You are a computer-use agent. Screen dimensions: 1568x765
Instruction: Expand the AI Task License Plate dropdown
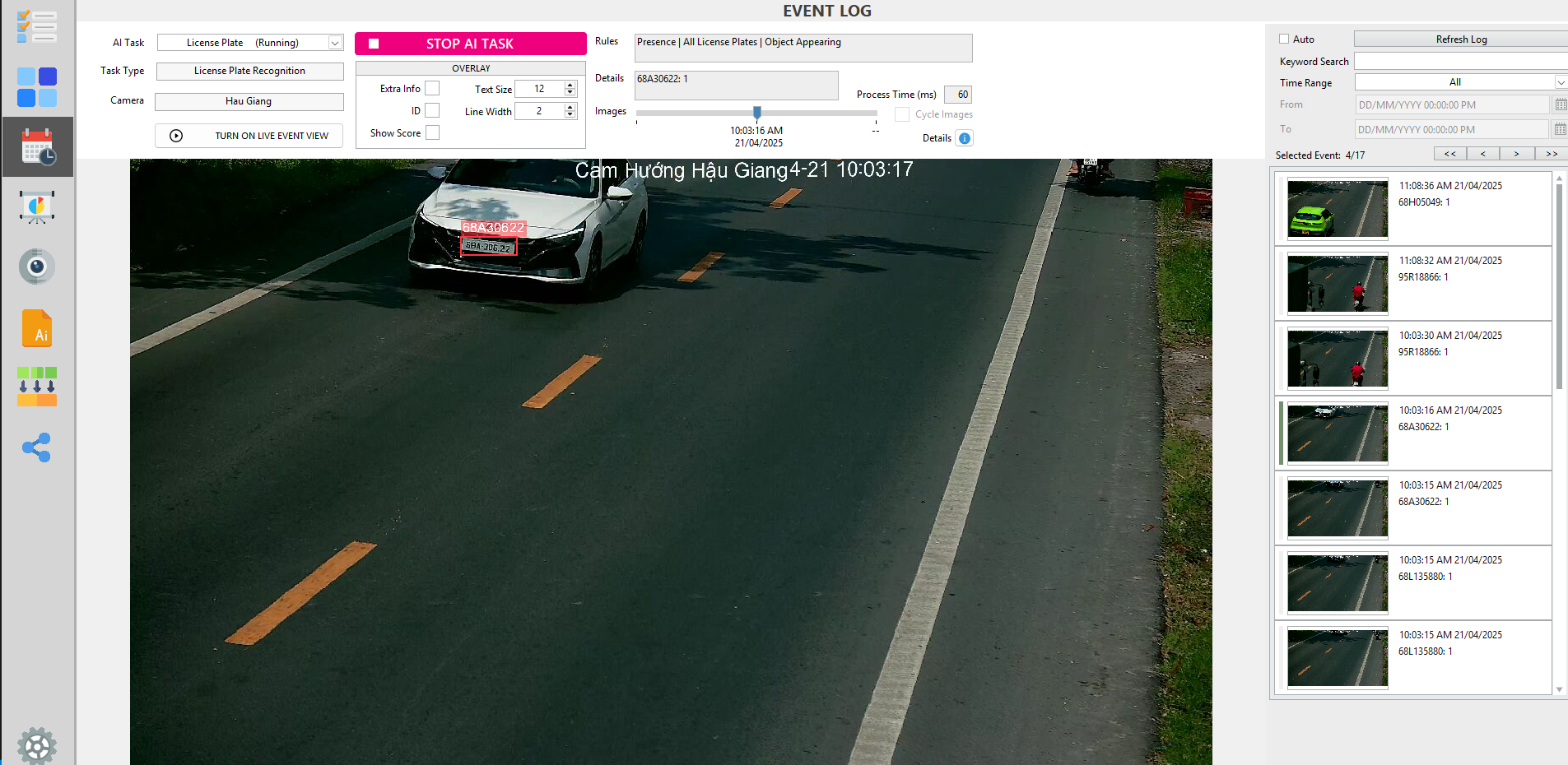coord(335,43)
